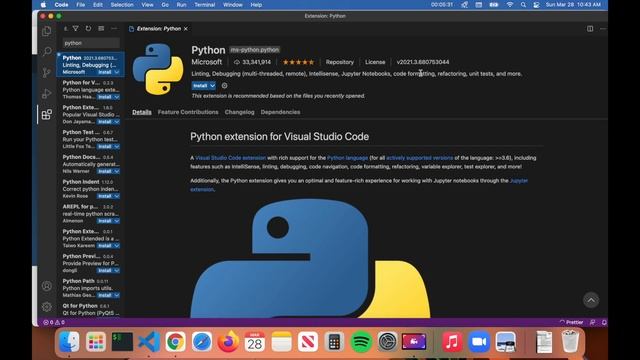This screenshot has width=640, height=360.
Task: Open notifications bell in status bar
Action: 604,322
